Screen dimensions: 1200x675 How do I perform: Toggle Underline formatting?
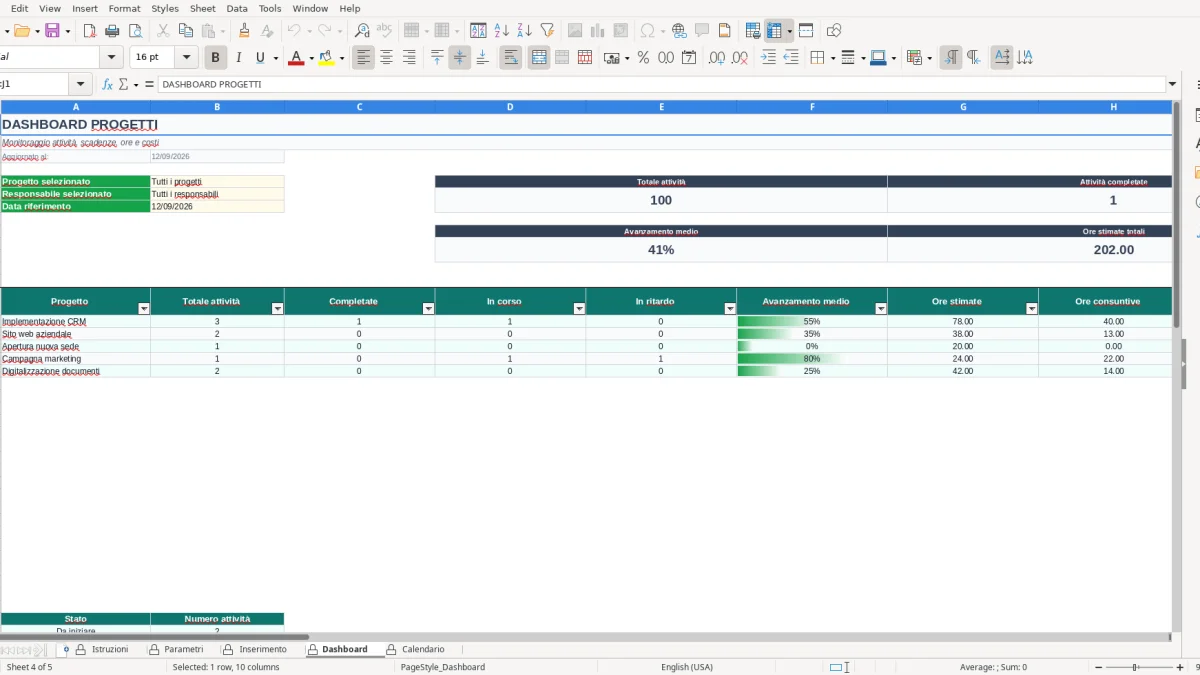(x=261, y=58)
